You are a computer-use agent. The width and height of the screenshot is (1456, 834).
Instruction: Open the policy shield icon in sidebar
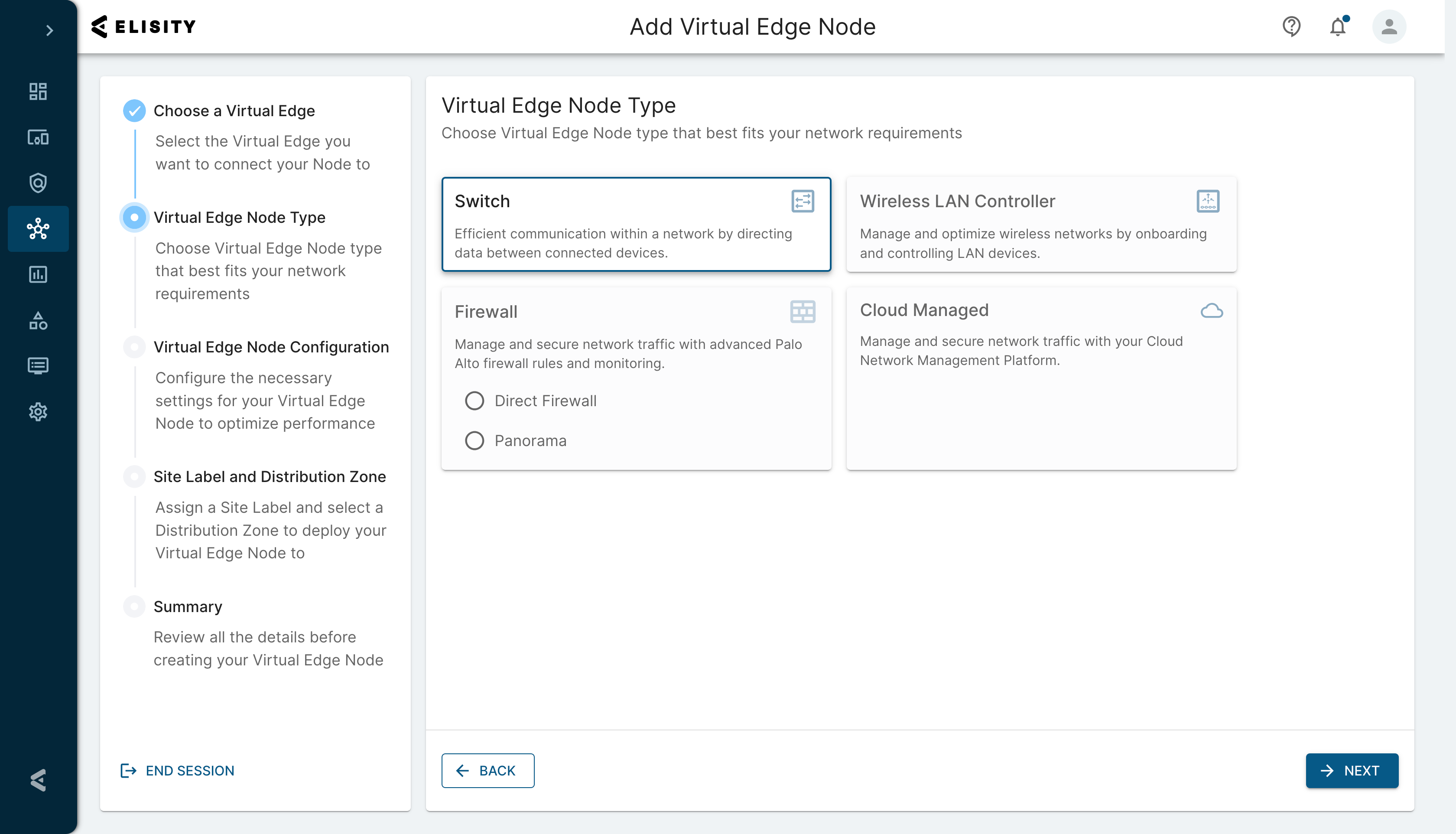[x=39, y=183]
